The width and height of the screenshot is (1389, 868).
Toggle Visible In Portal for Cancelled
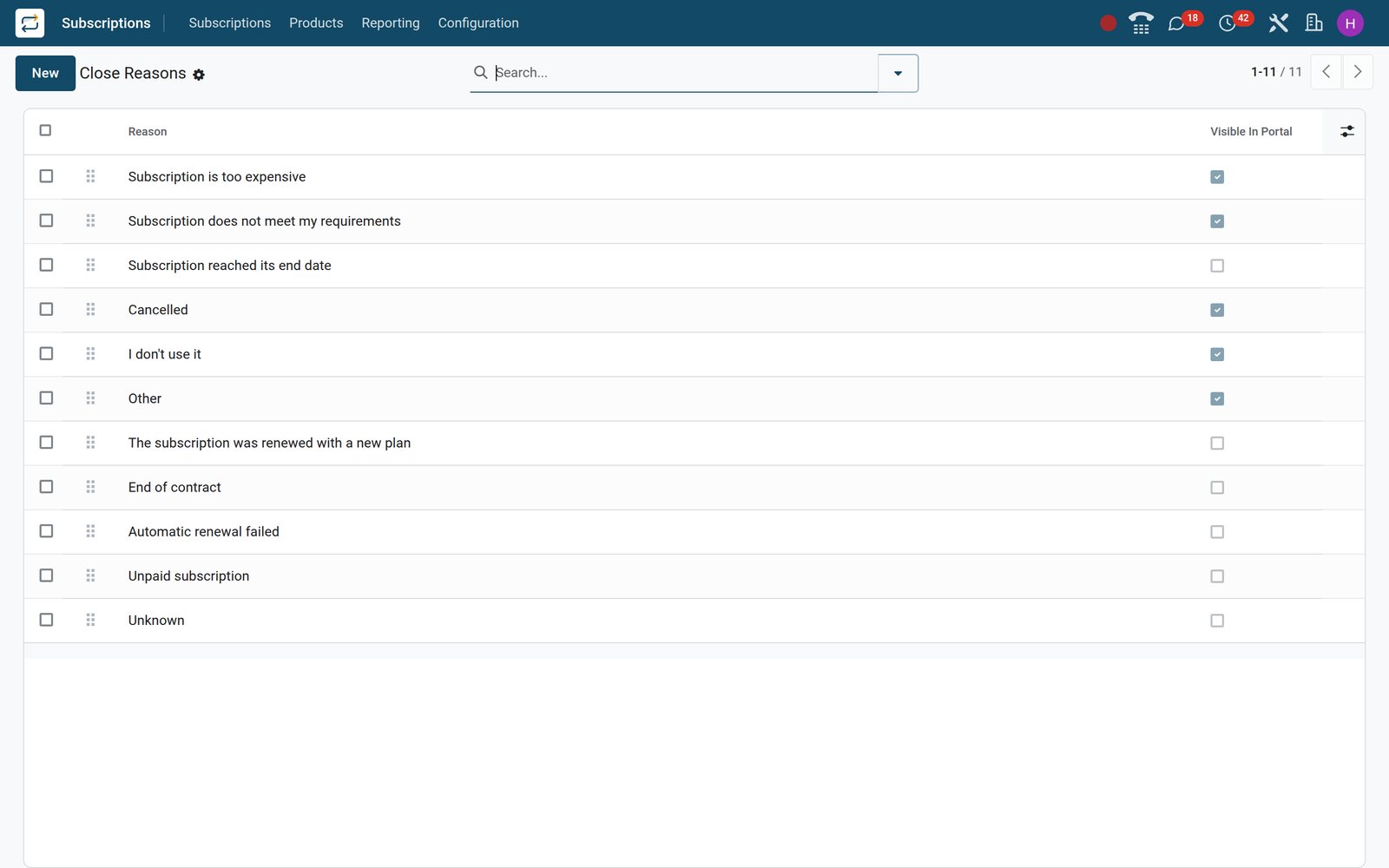(1217, 310)
